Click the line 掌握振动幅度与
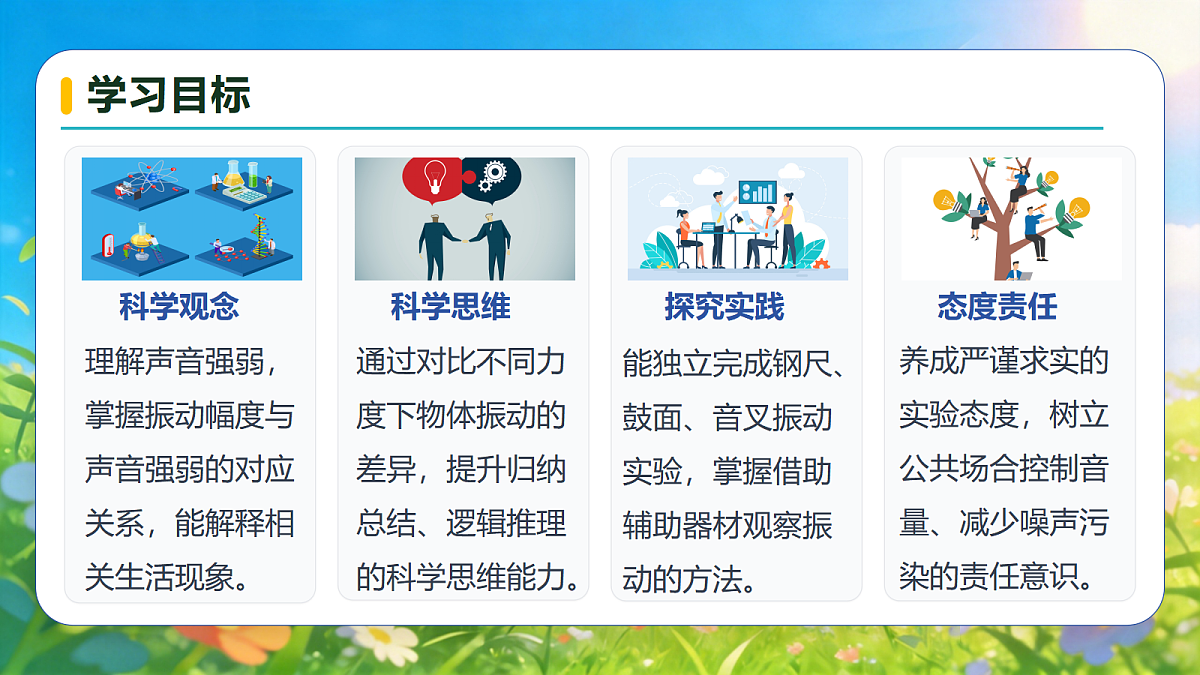The image size is (1200, 675). click(189, 415)
